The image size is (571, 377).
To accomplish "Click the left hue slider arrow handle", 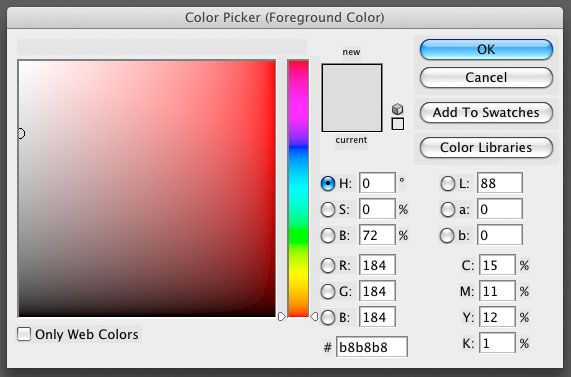I will [282, 317].
